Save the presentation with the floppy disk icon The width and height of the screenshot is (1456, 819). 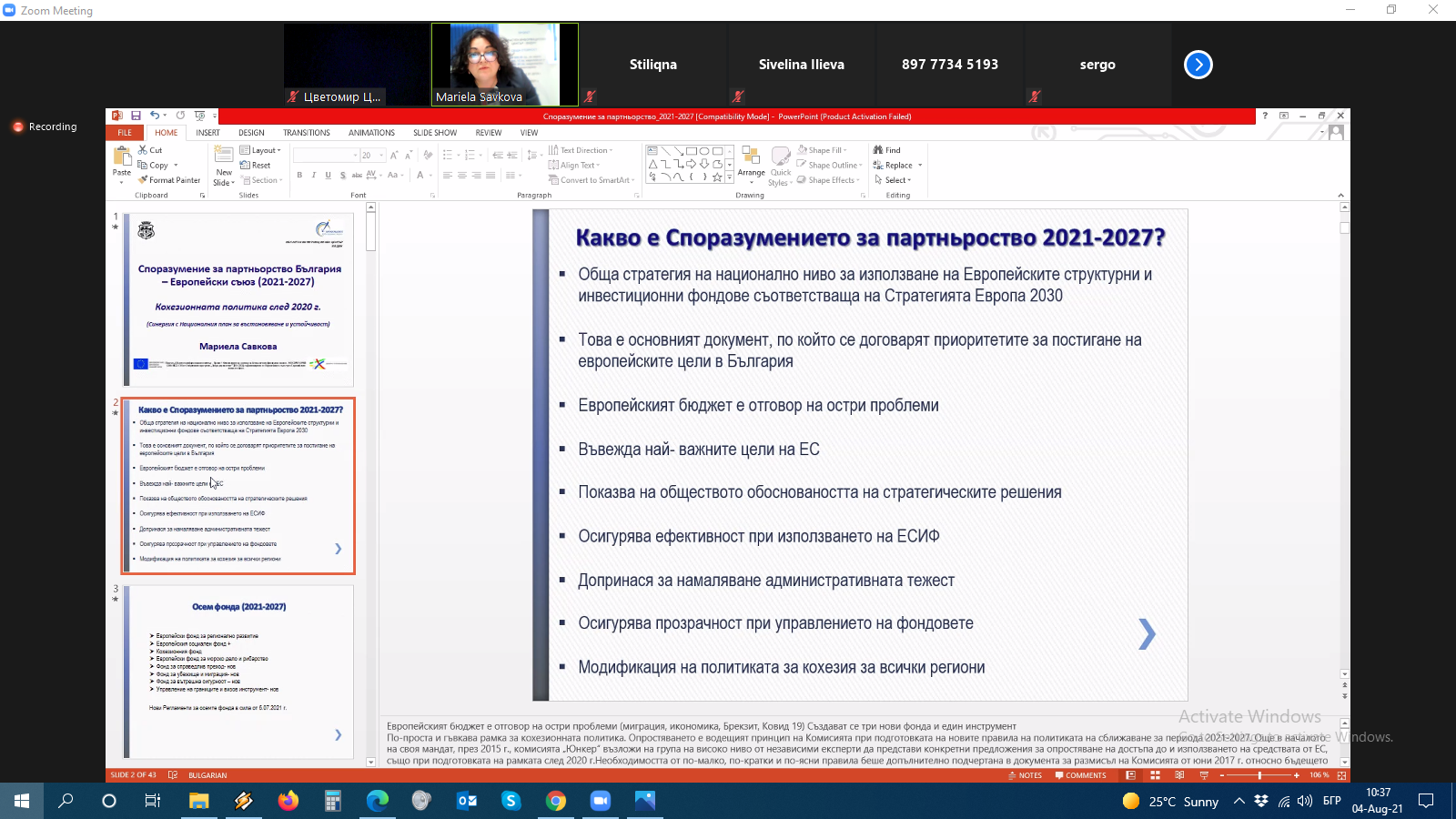(x=136, y=116)
